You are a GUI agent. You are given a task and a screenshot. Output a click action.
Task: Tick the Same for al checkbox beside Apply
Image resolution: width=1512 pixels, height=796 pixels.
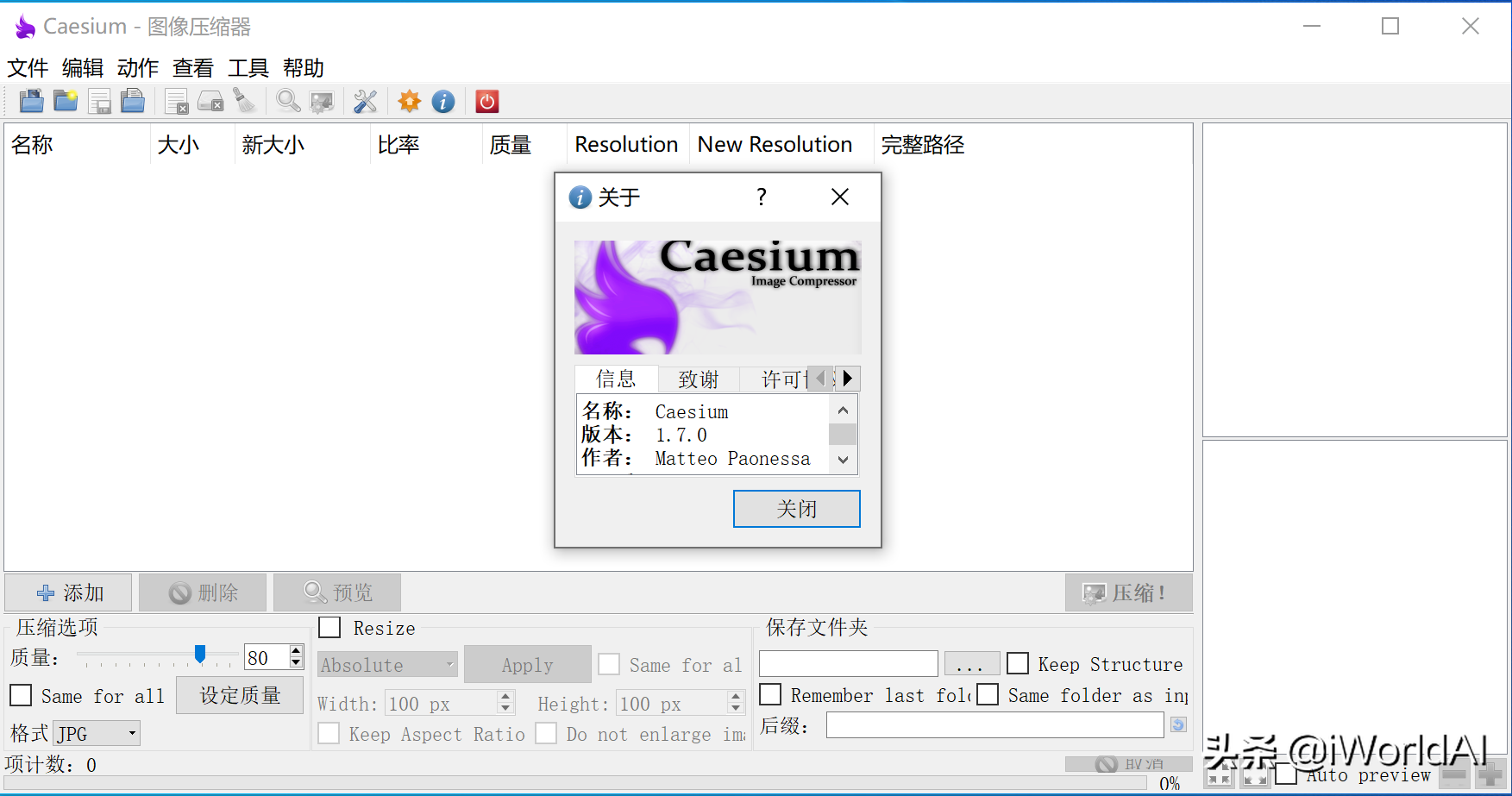click(x=609, y=664)
